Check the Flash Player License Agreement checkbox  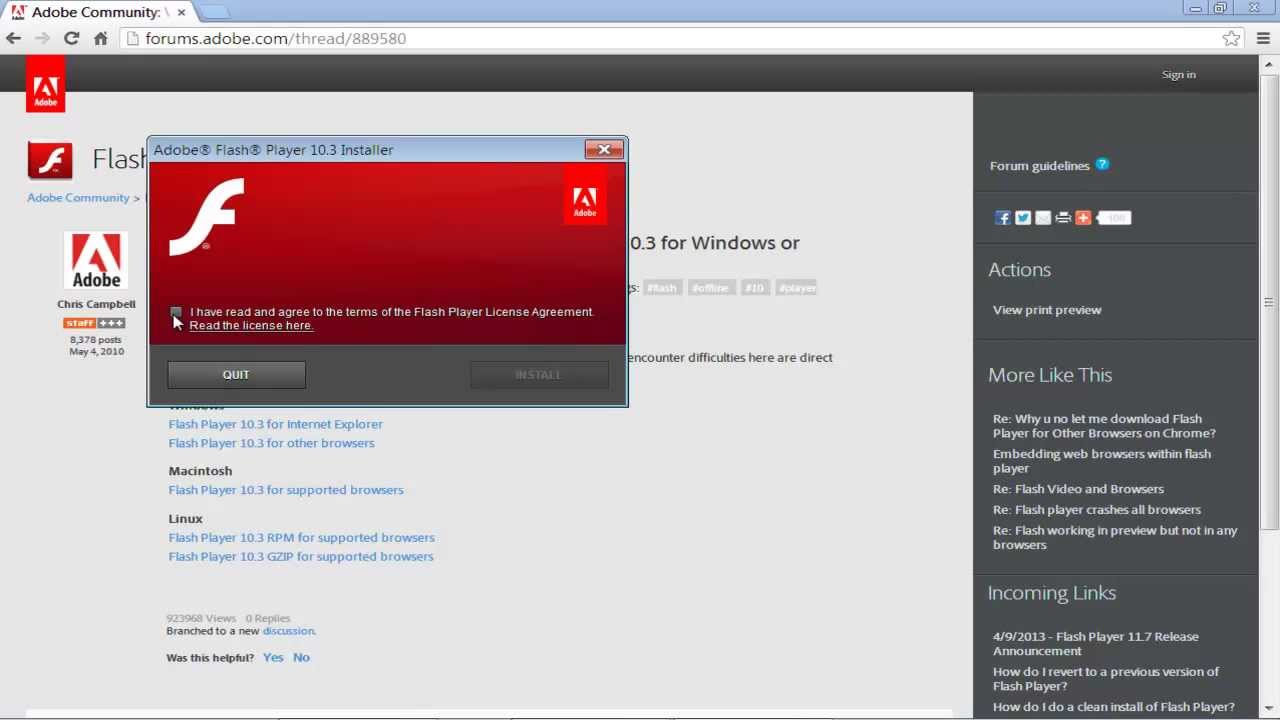(176, 312)
